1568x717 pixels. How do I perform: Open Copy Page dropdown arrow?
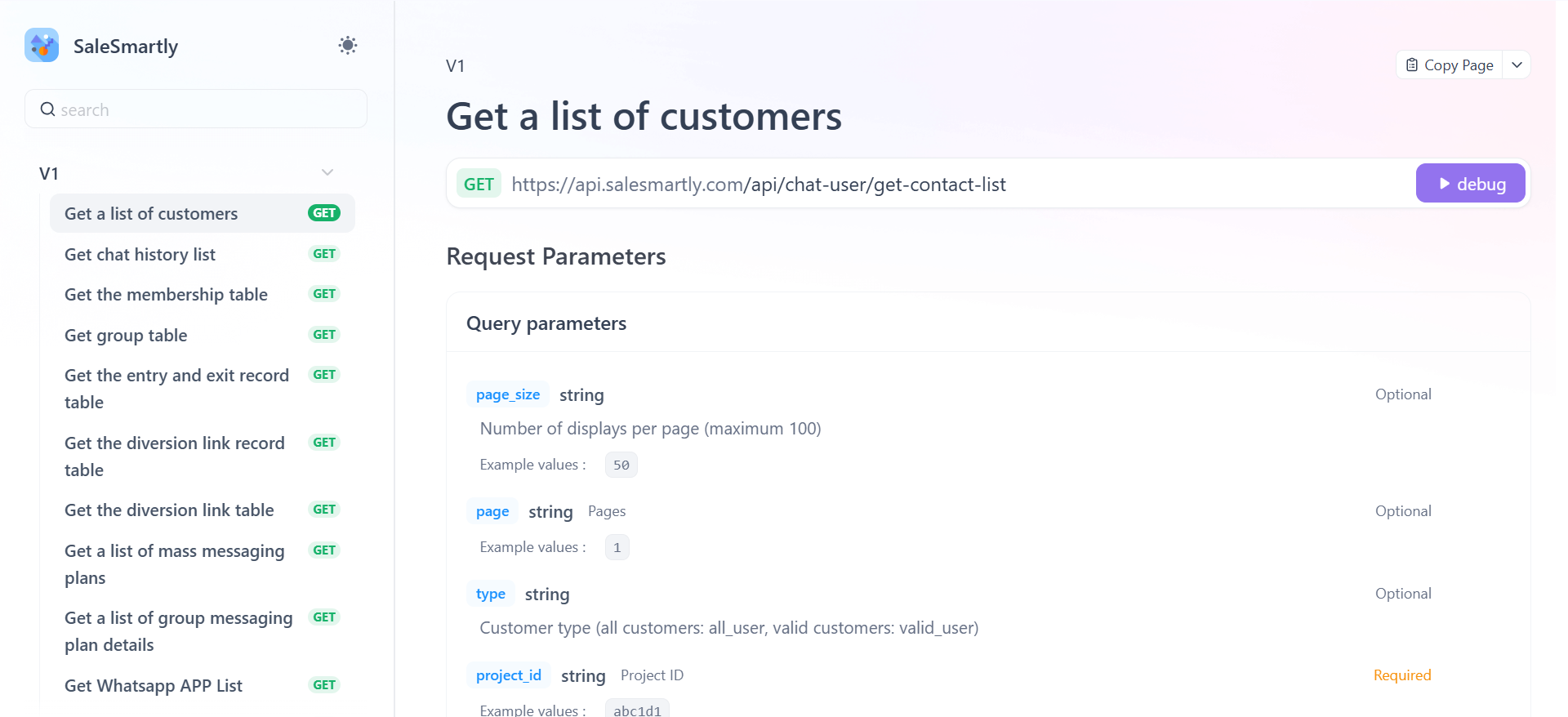coord(1517,65)
